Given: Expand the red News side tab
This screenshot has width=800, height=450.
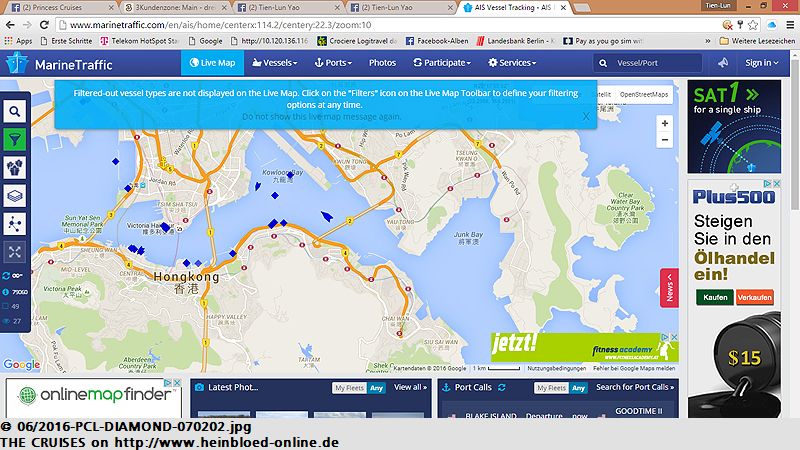Looking at the screenshot, I should coord(669,288).
